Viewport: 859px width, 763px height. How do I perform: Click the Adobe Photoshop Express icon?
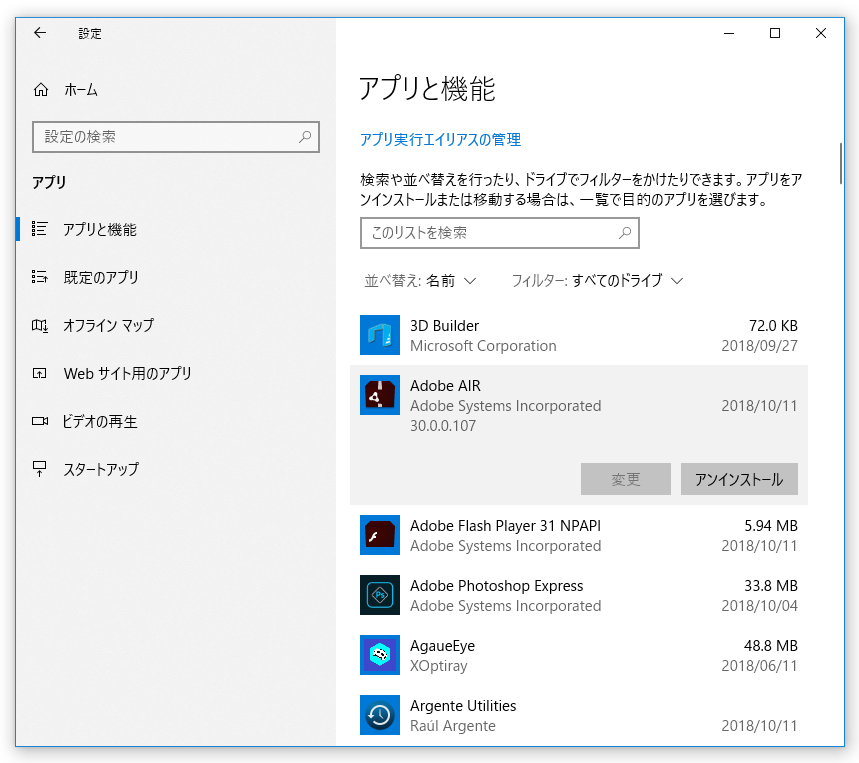tap(380, 595)
